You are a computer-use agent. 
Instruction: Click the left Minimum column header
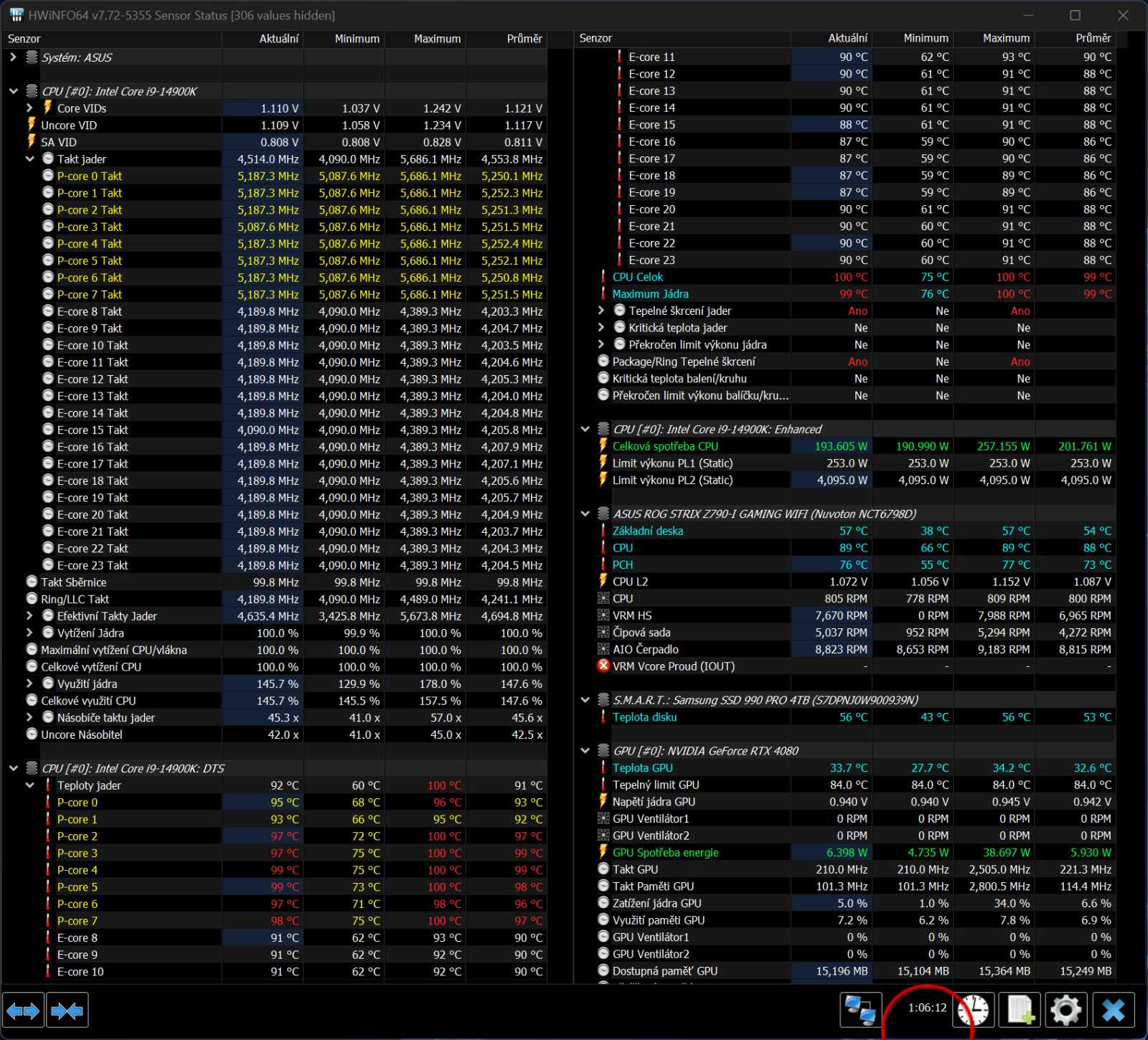point(344,39)
